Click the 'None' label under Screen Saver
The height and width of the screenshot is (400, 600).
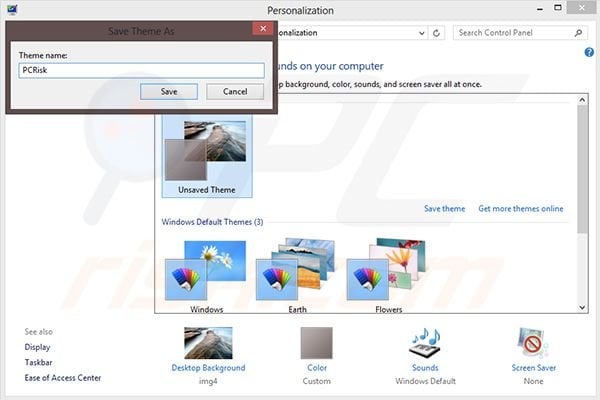click(x=533, y=381)
